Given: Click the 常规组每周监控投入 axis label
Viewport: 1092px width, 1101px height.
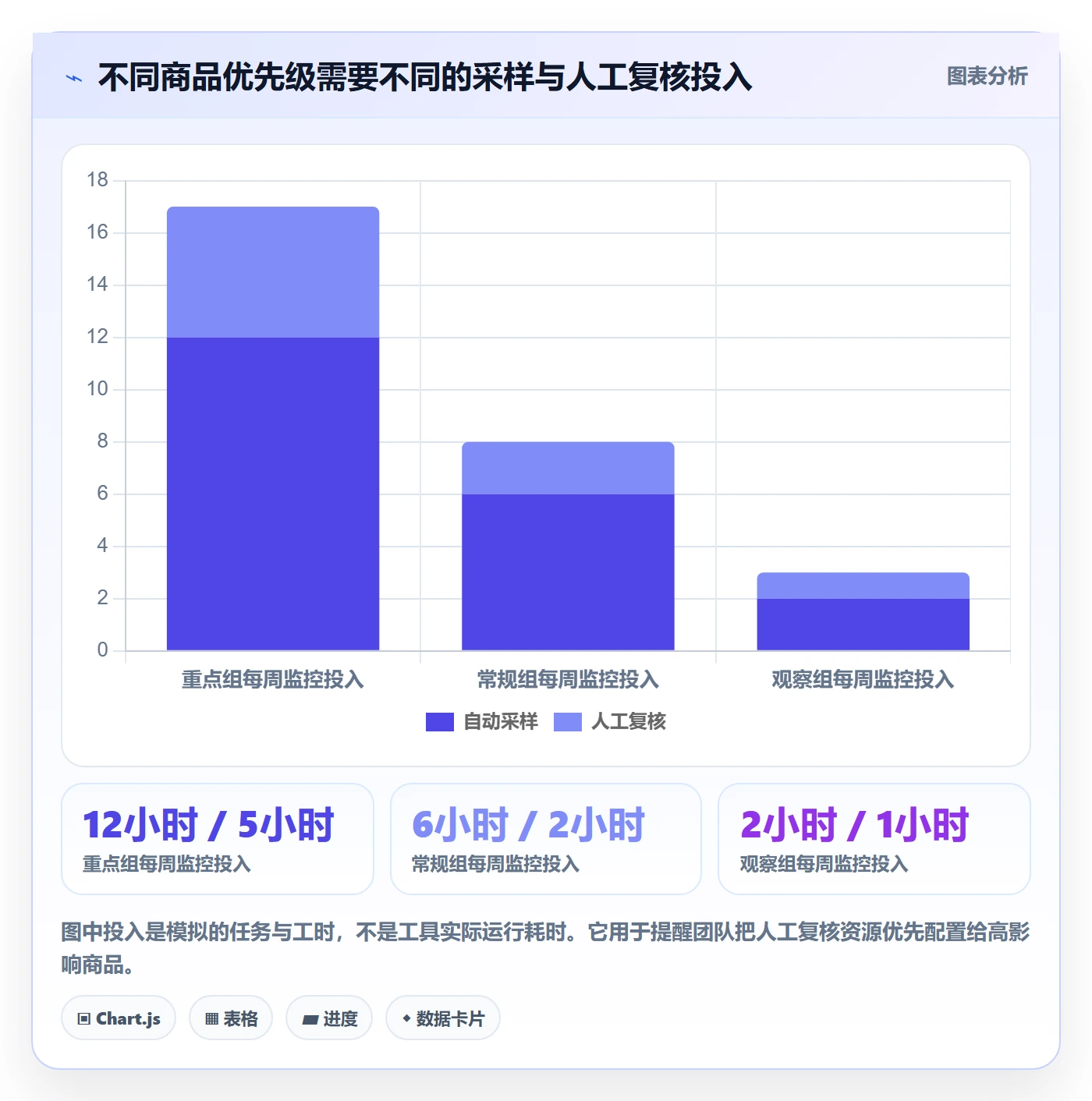Looking at the screenshot, I should point(568,680).
